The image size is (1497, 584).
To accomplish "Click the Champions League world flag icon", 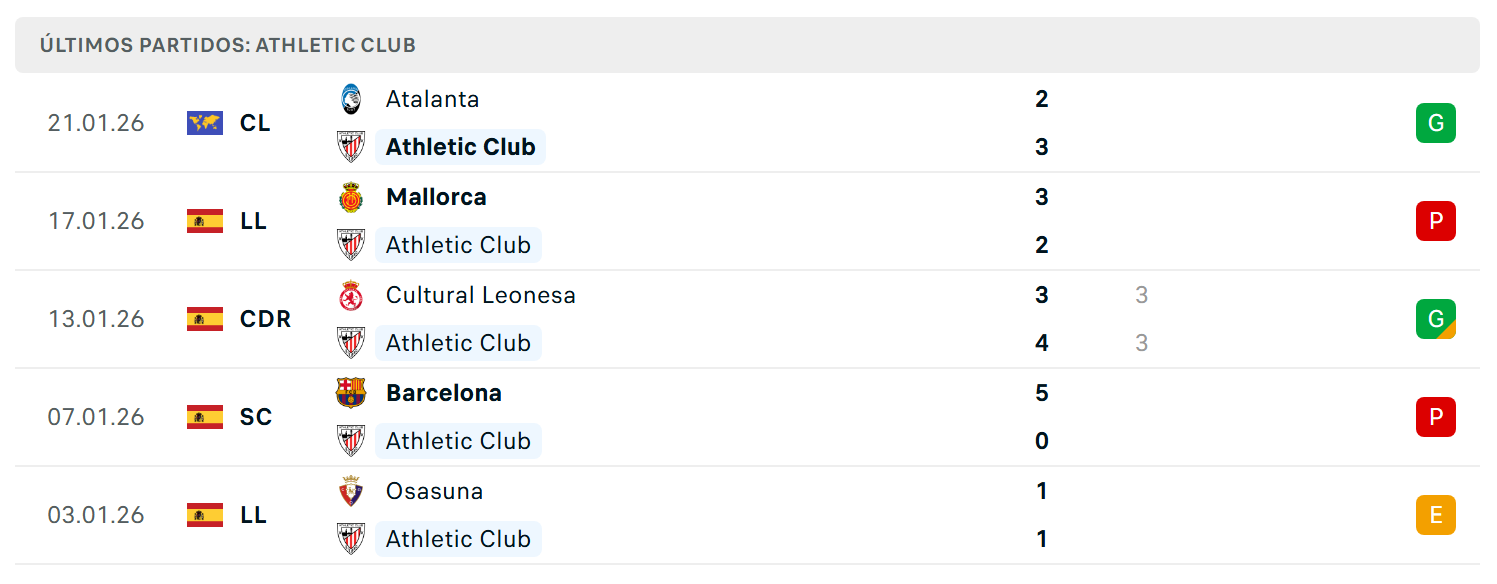I will pyautogui.click(x=205, y=123).
